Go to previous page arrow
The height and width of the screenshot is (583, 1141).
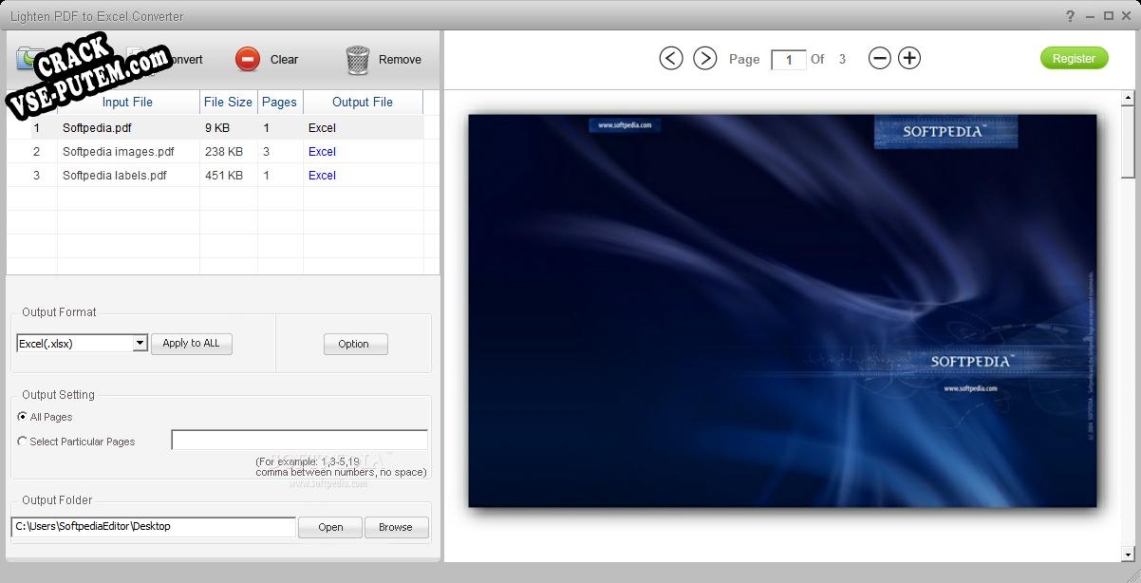coord(671,58)
